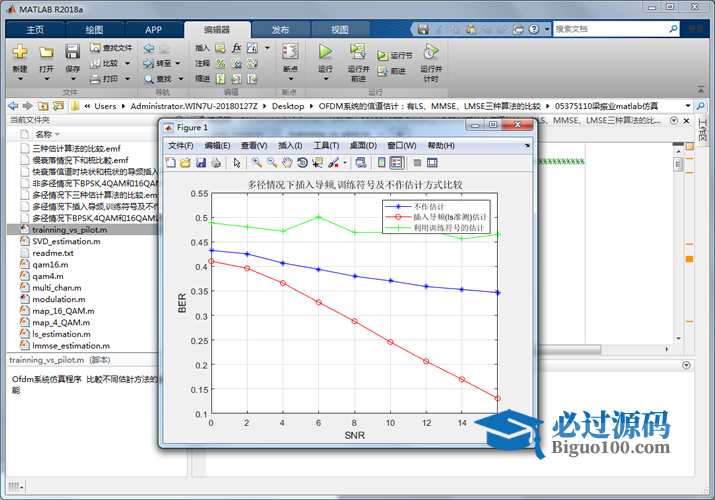Switch to the 发布 (Publish) tab

pos(280,30)
